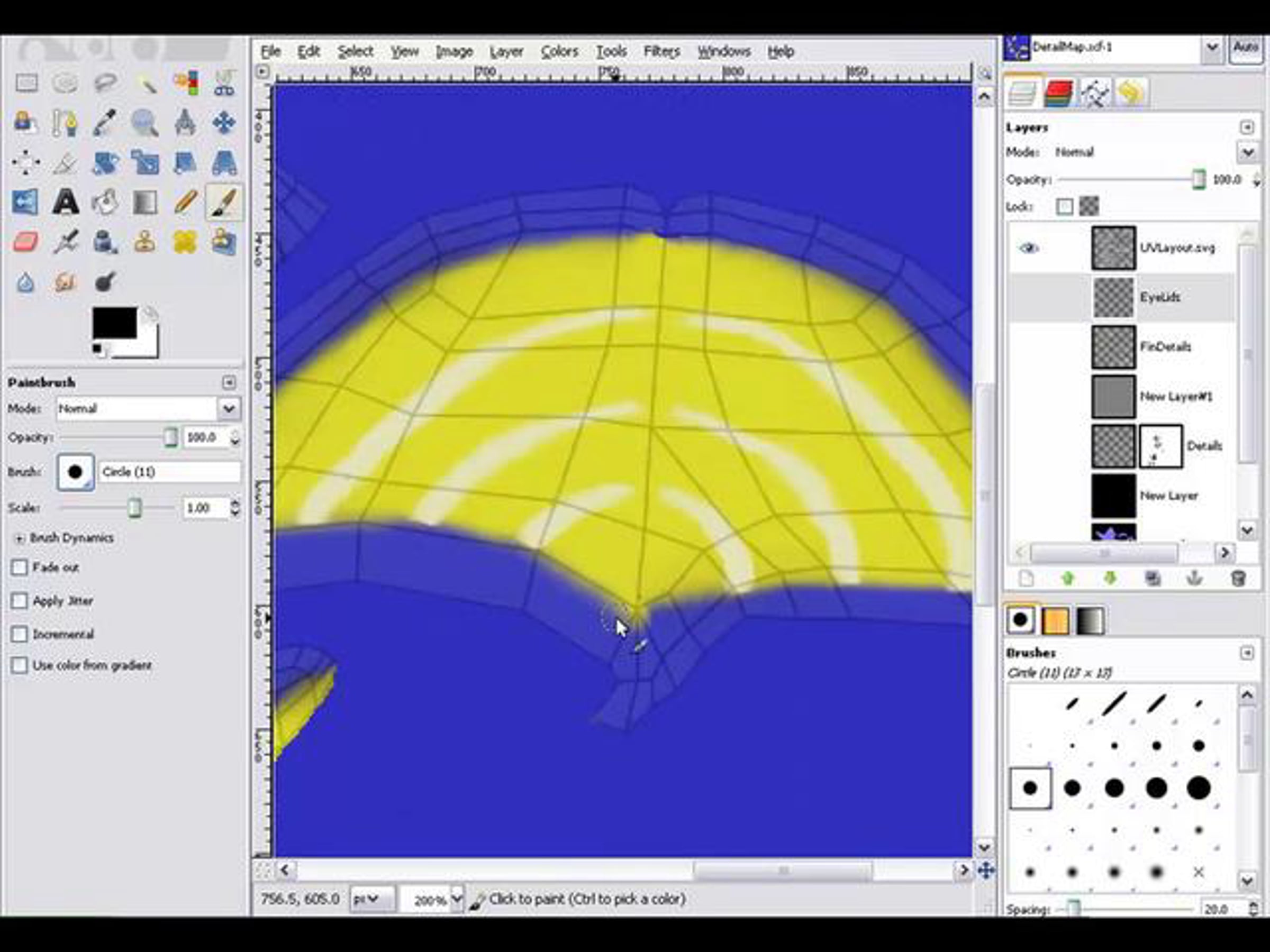This screenshot has width=1270, height=952.
Task: Hide the UVLayout.svg layer
Action: [x=1029, y=248]
